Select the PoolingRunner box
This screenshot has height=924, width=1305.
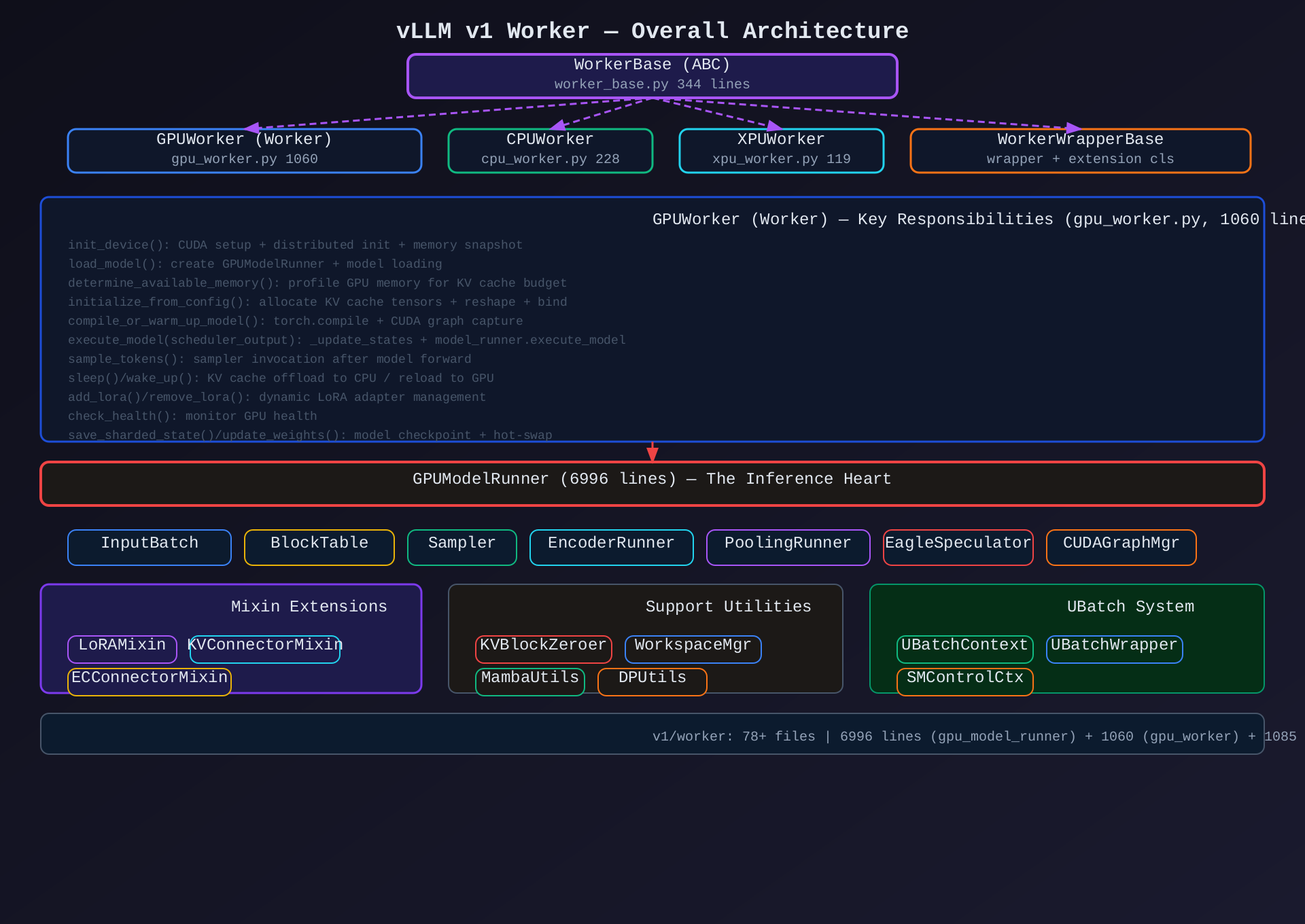coord(788,547)
